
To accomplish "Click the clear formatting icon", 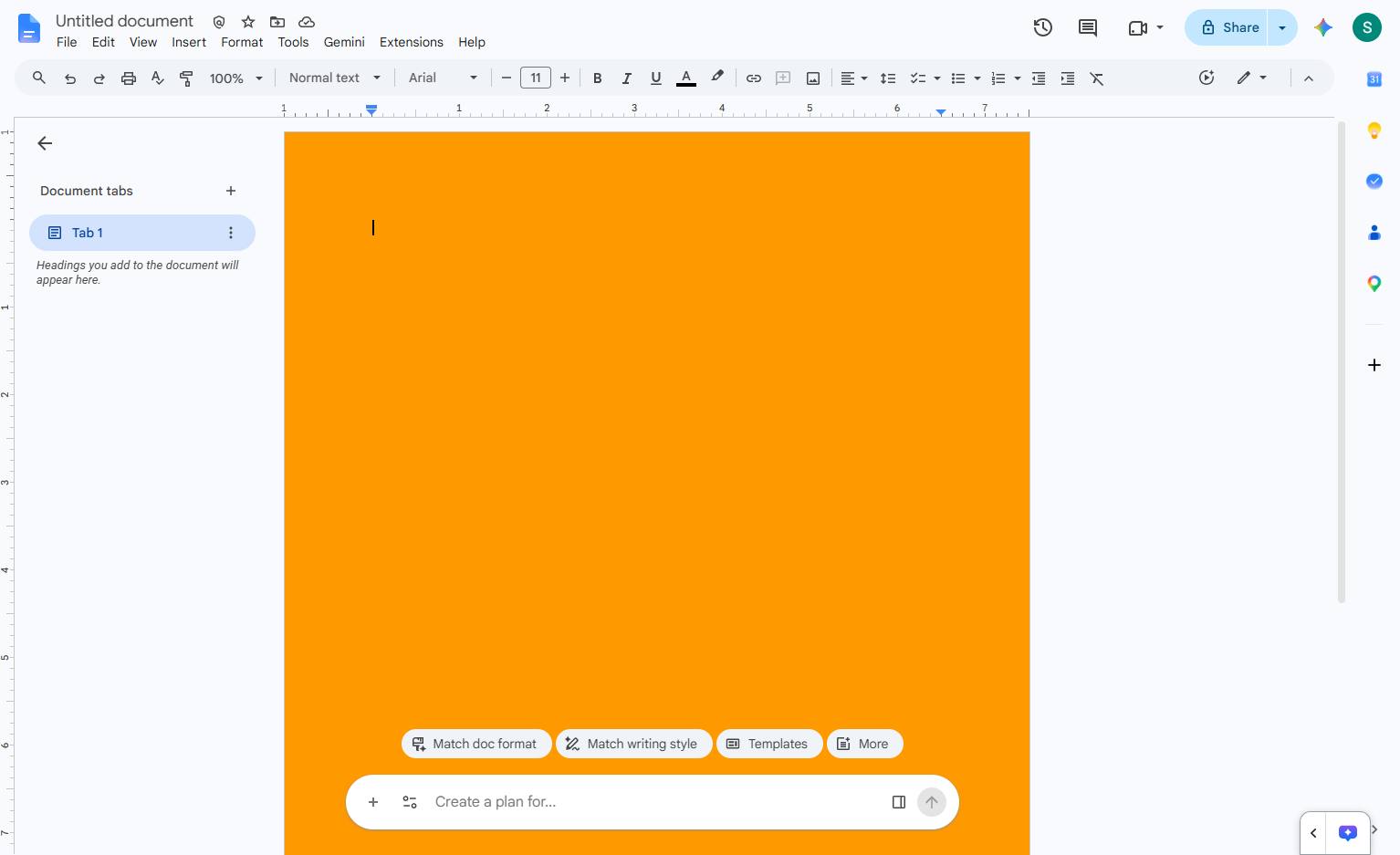I will pyautogui.click(x=1097, y=78).
